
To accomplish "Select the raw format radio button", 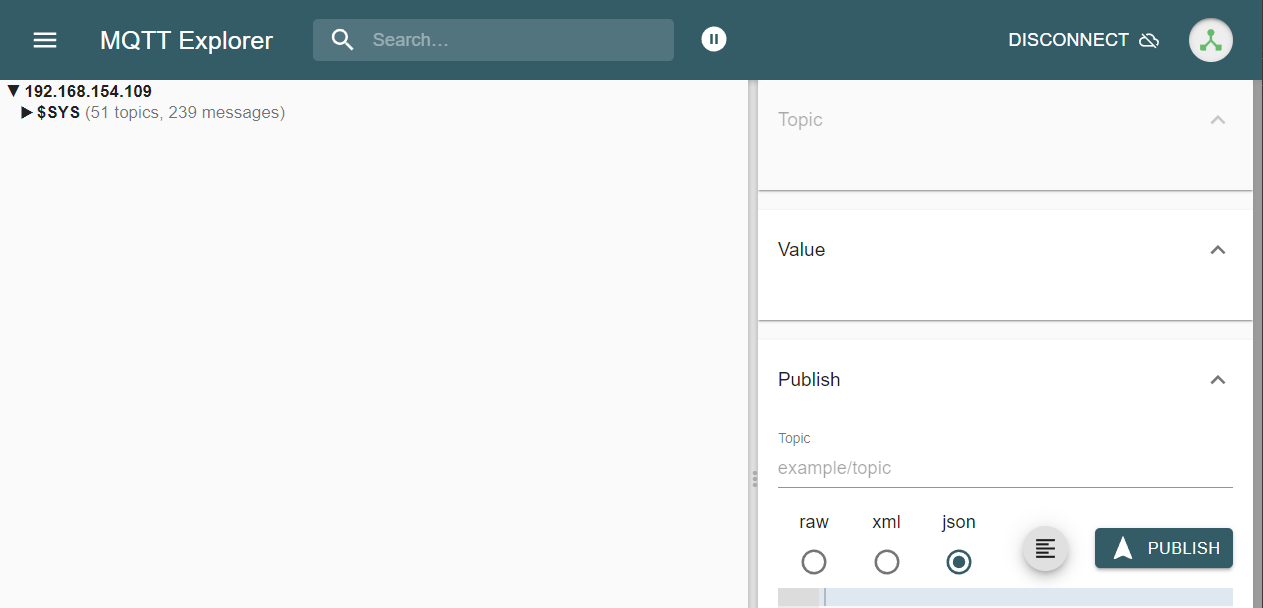I will coord(814,562).
